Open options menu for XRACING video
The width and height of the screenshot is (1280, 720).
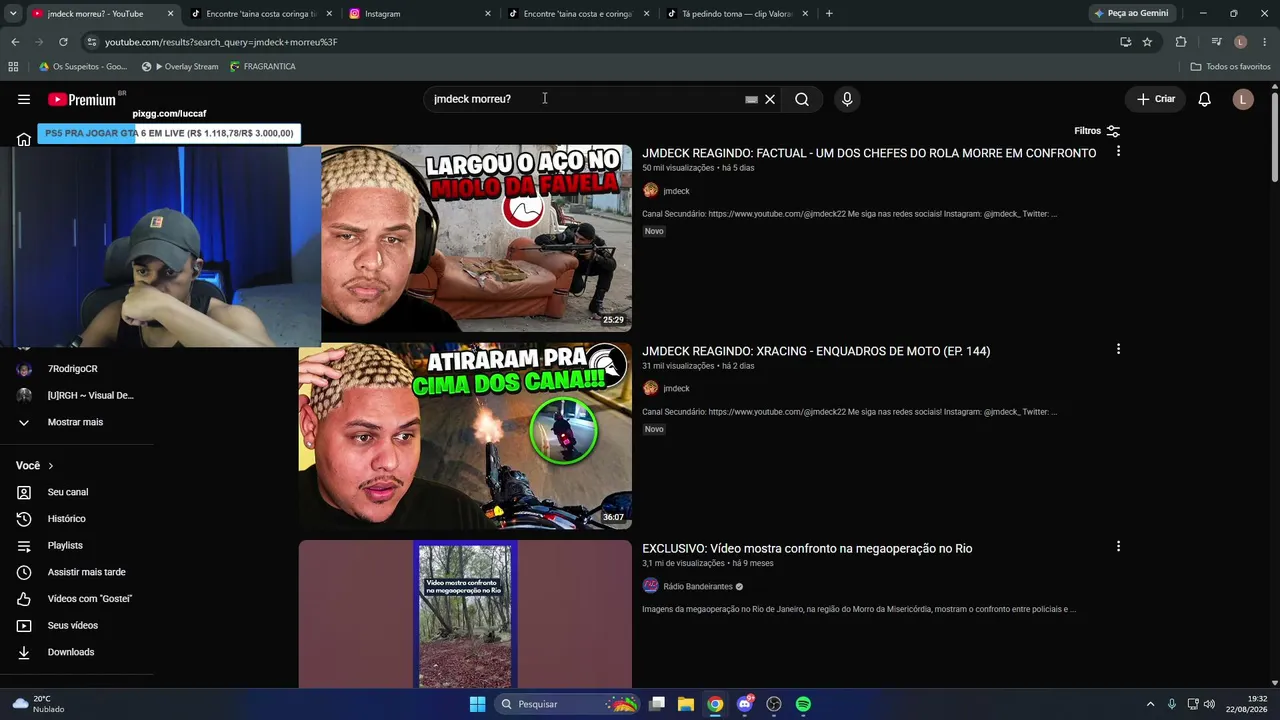1118,349
